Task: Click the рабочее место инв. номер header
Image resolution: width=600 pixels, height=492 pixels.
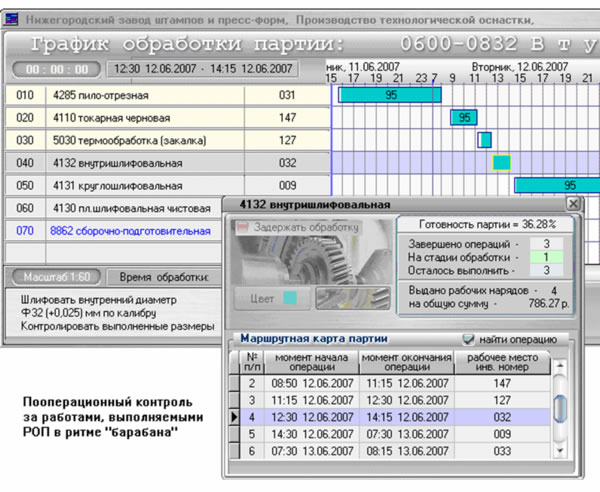Action: point(502,362)
